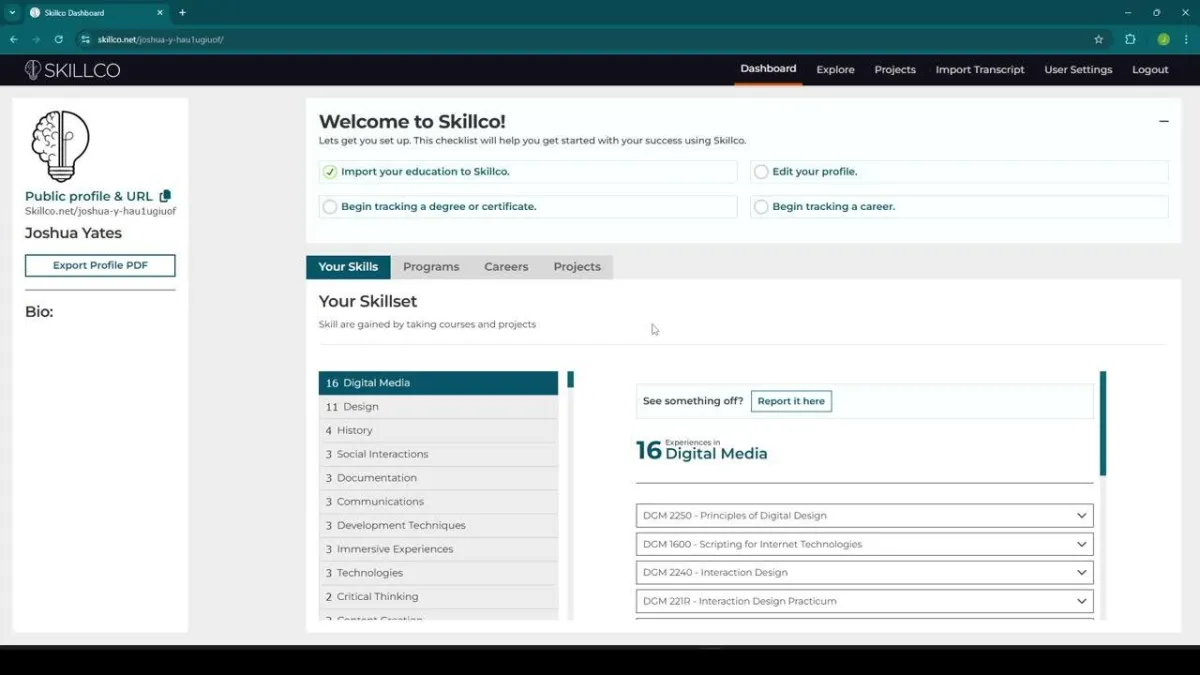1200x675 pixels.
Task: Click the course details panel scrollbar thumb
Action: (x=1103, y=424)
